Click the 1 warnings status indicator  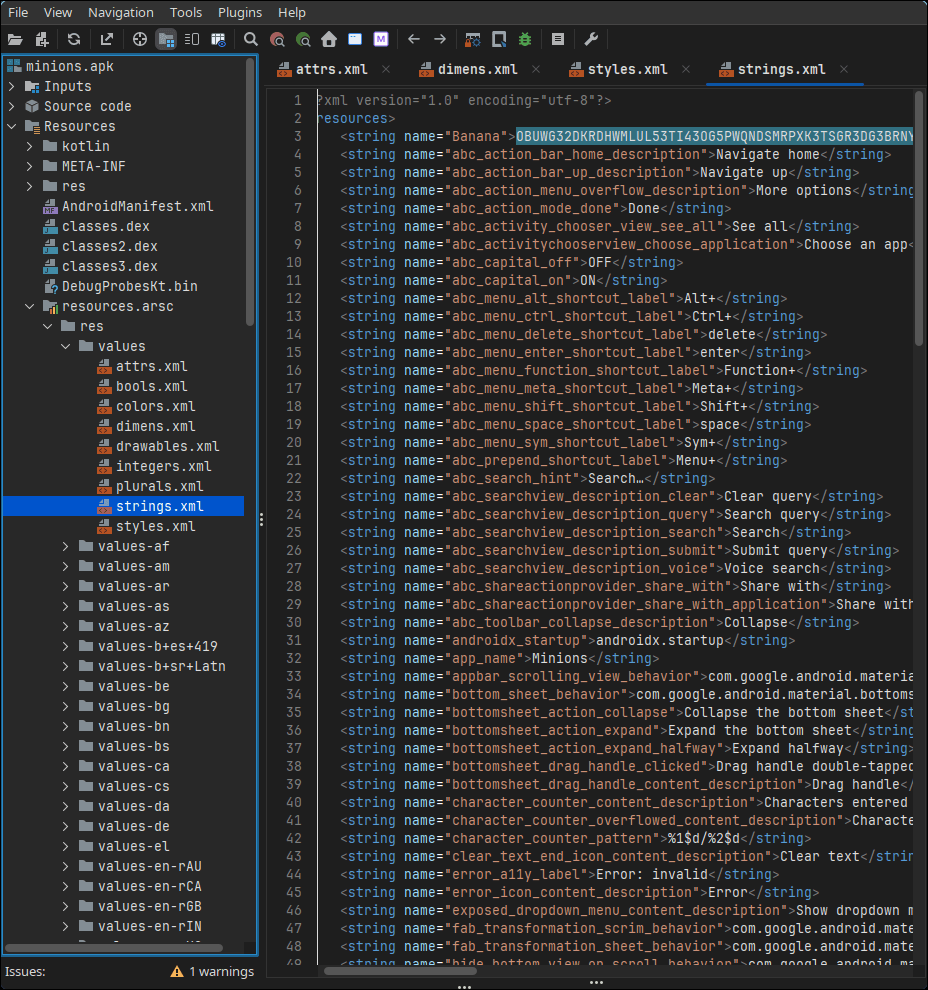pos(212,971)
